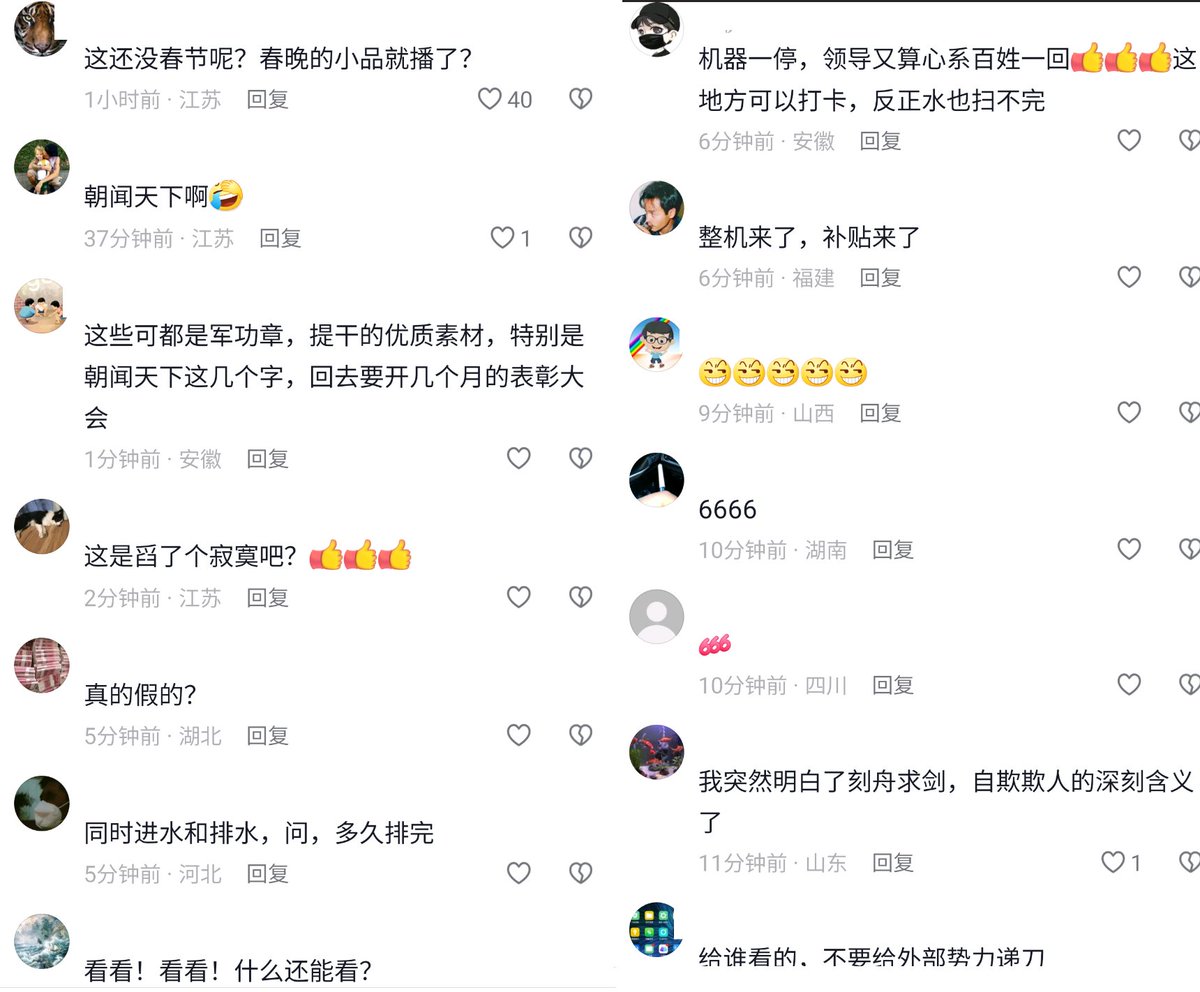1200x992 pixels.
Task: Like the 整机来了，补贴来了 comment
Action: [1129, 277]
